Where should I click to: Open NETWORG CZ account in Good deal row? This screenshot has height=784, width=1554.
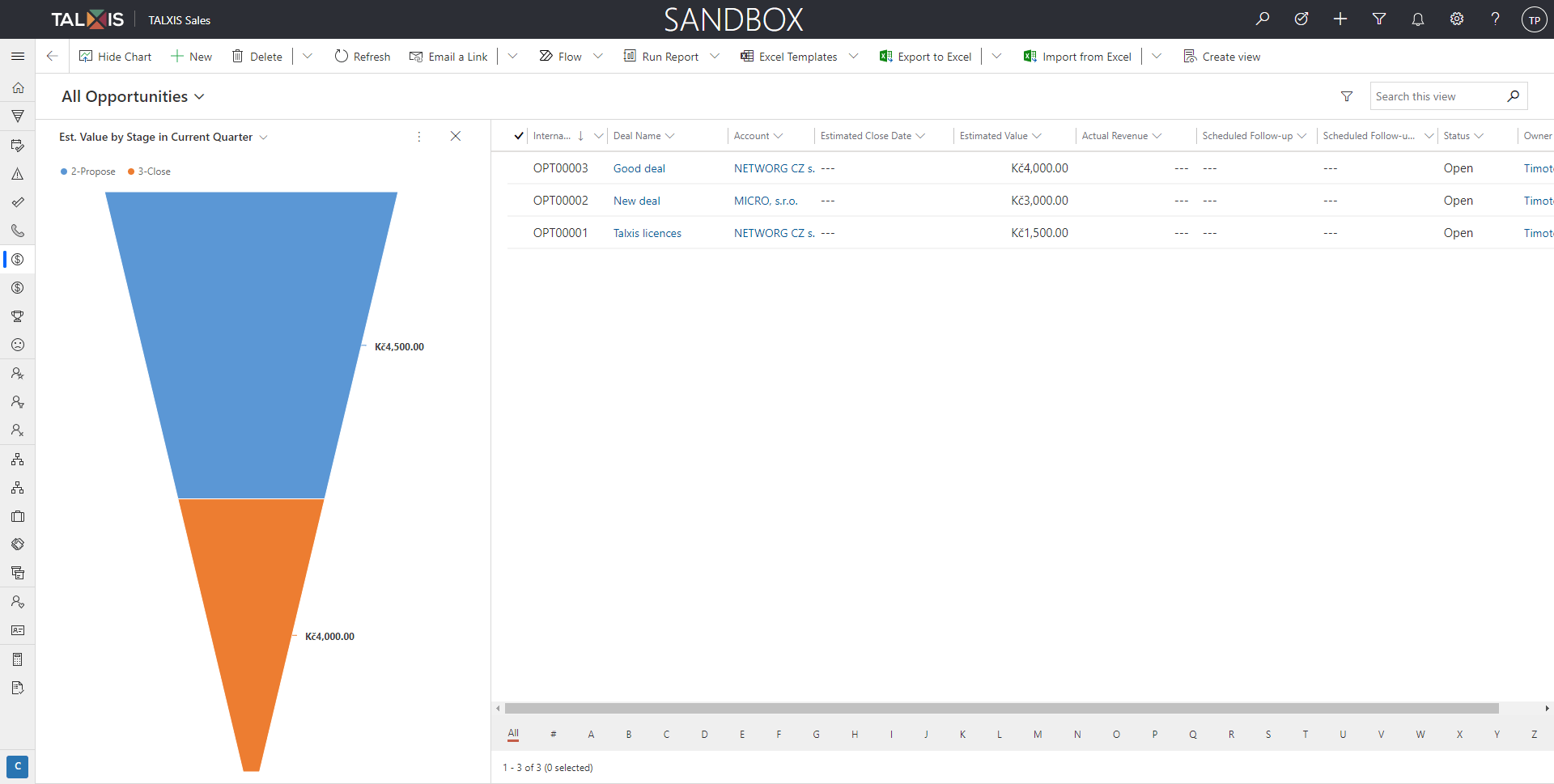coord(774,168)
